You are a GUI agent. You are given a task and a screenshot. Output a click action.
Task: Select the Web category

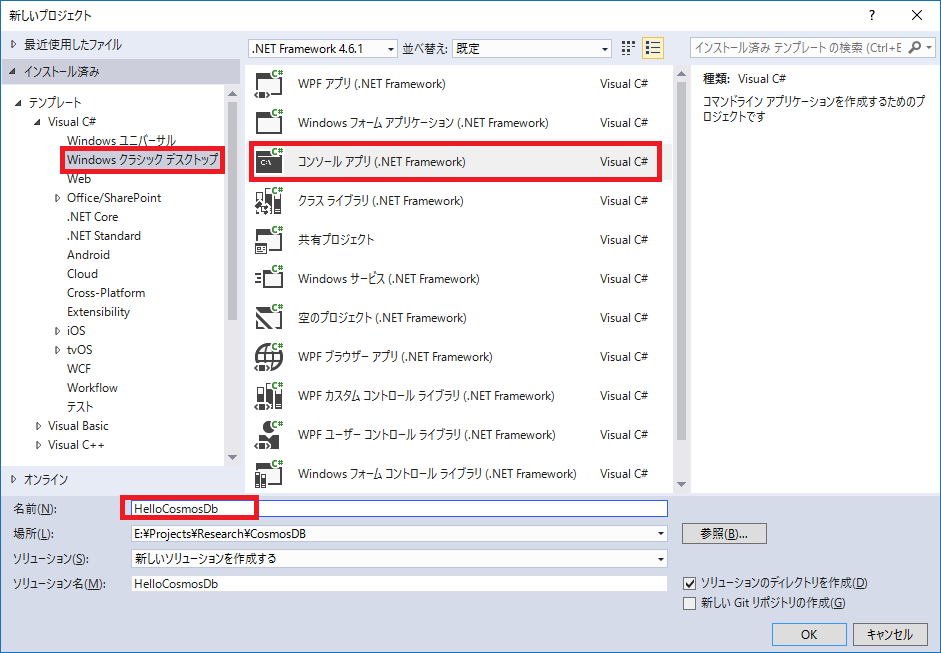[79, 179]
